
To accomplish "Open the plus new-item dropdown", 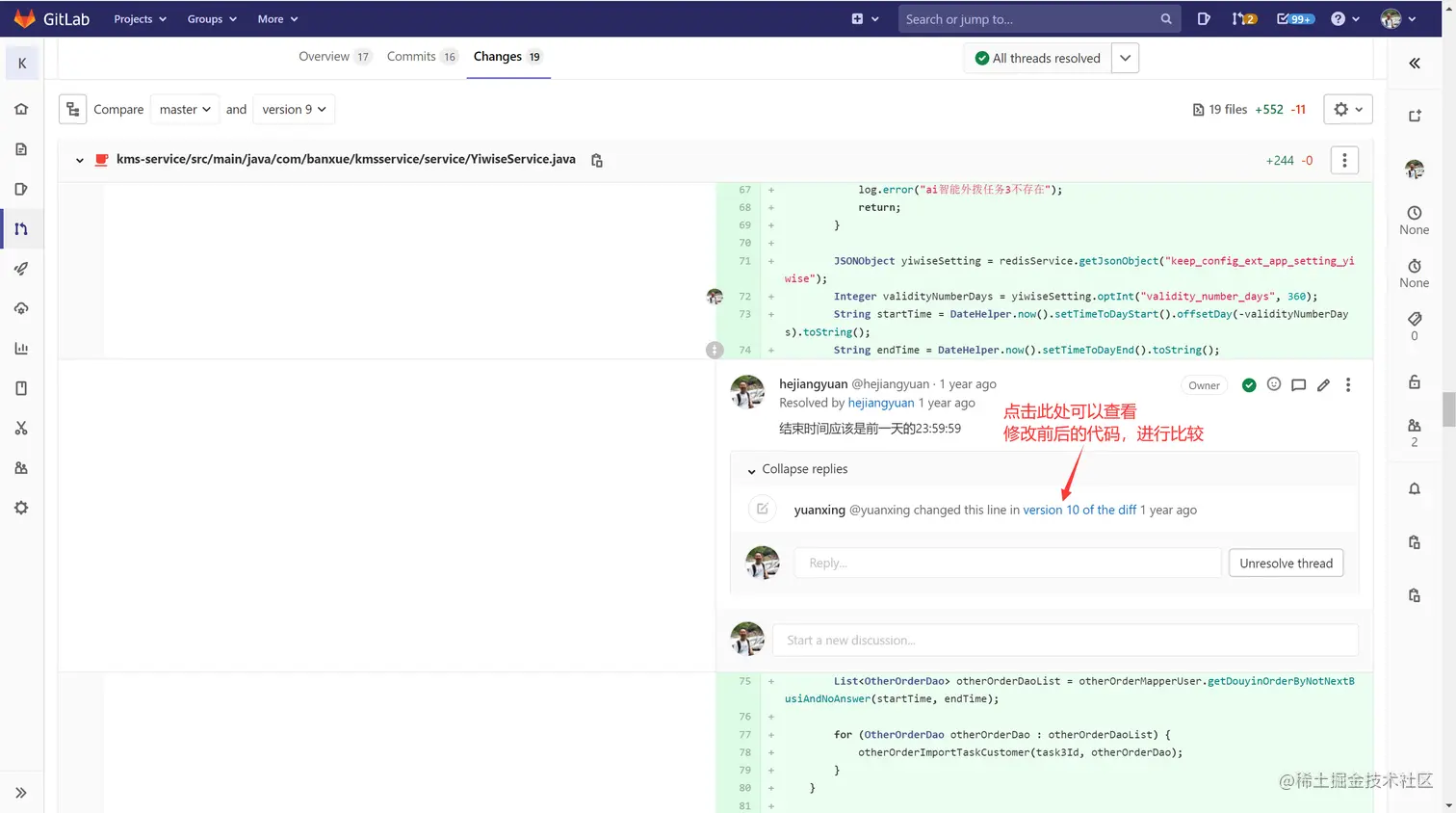I will click(865, 19).
